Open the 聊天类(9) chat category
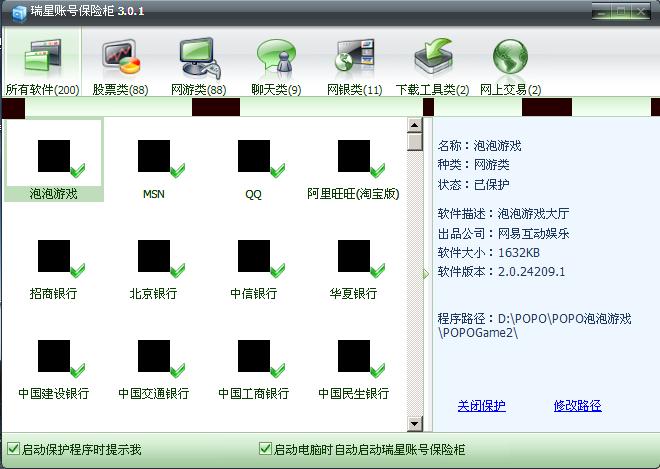Viewport: 660px width, 469px height. [x=276, y=67]
